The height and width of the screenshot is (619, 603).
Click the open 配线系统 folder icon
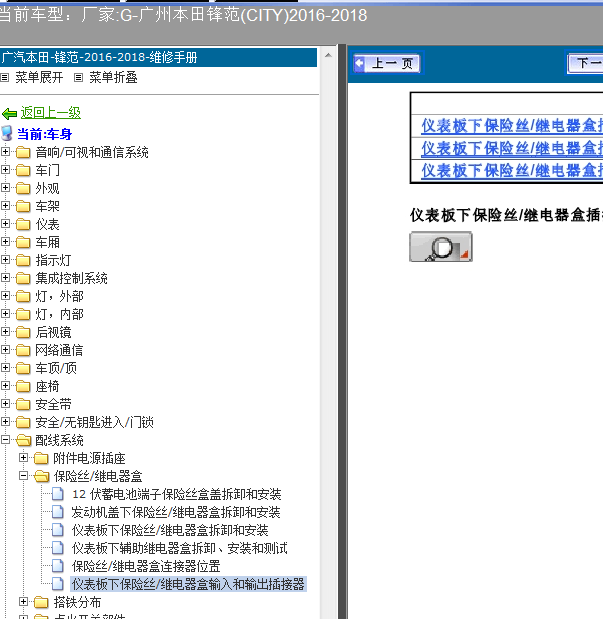click(24, 440)
